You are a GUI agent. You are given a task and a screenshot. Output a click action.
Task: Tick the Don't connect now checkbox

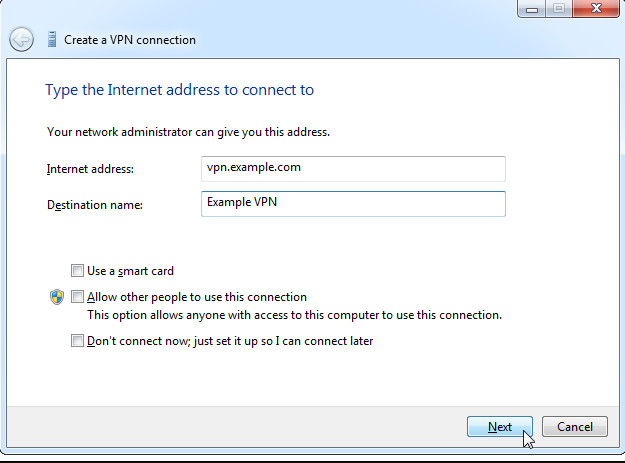(x=78, y=341)
